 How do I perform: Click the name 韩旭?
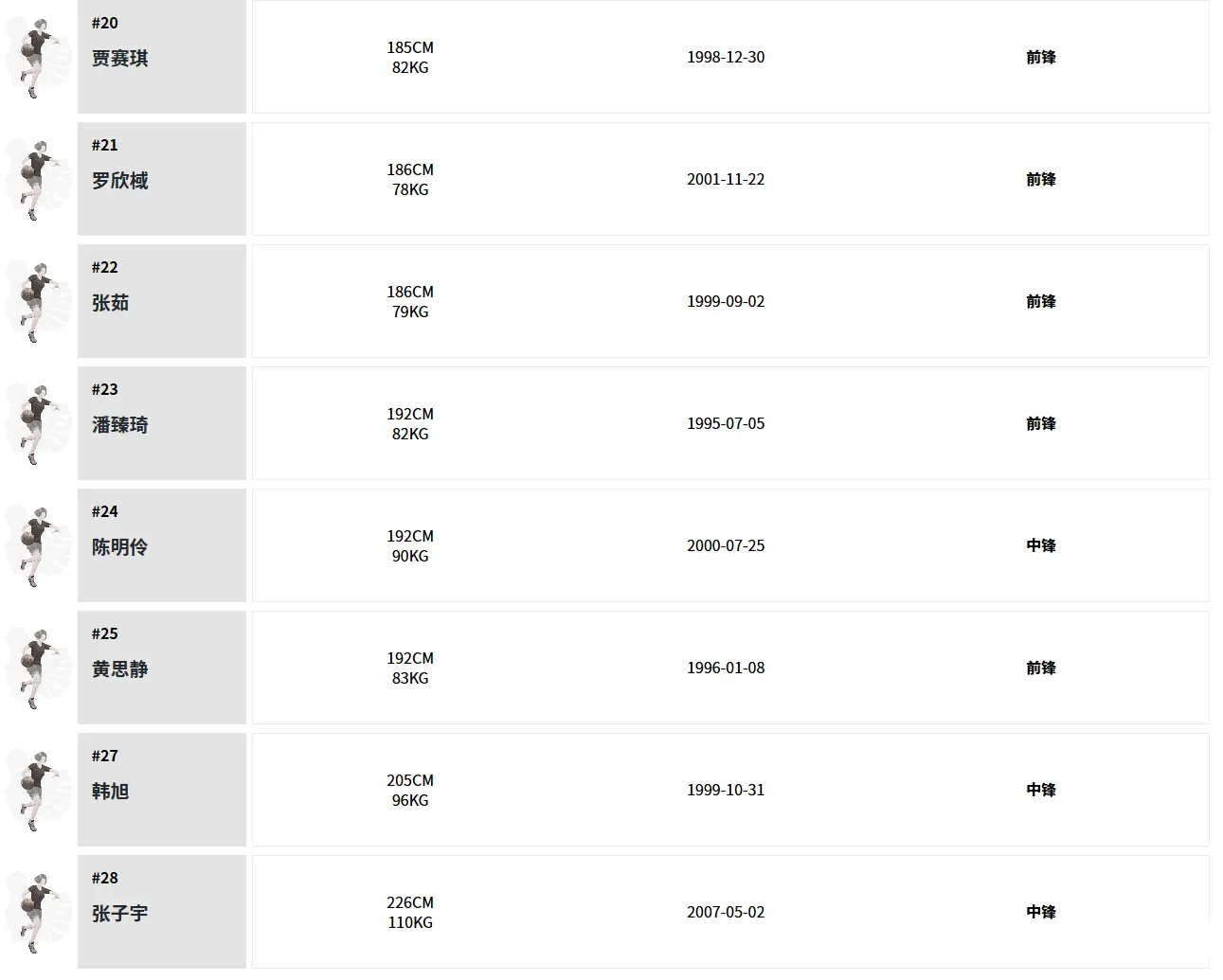[x=111, y=792]
